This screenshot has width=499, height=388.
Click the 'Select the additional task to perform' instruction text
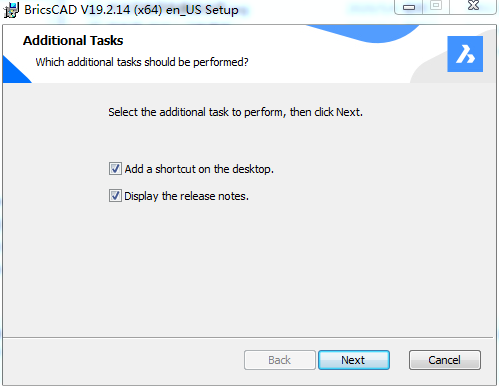coord(235,112)
